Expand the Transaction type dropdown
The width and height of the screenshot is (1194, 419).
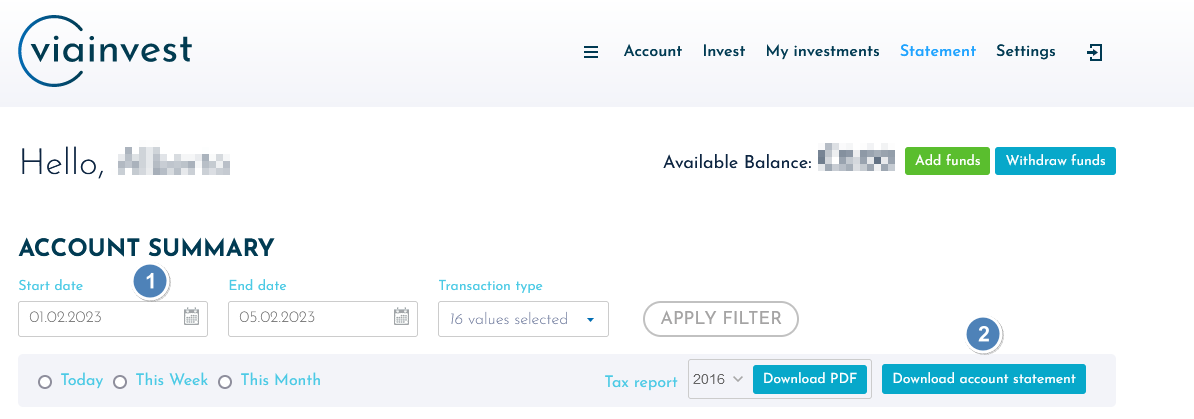pyautogui.click(x=523, y=319)
